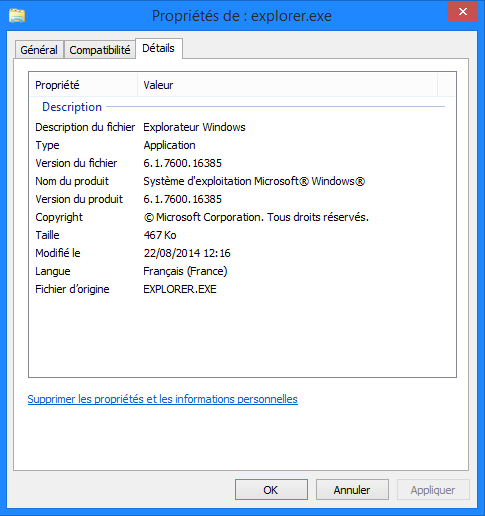485x516 pixels.
Task: Select the Type property row
Action: 242,145
